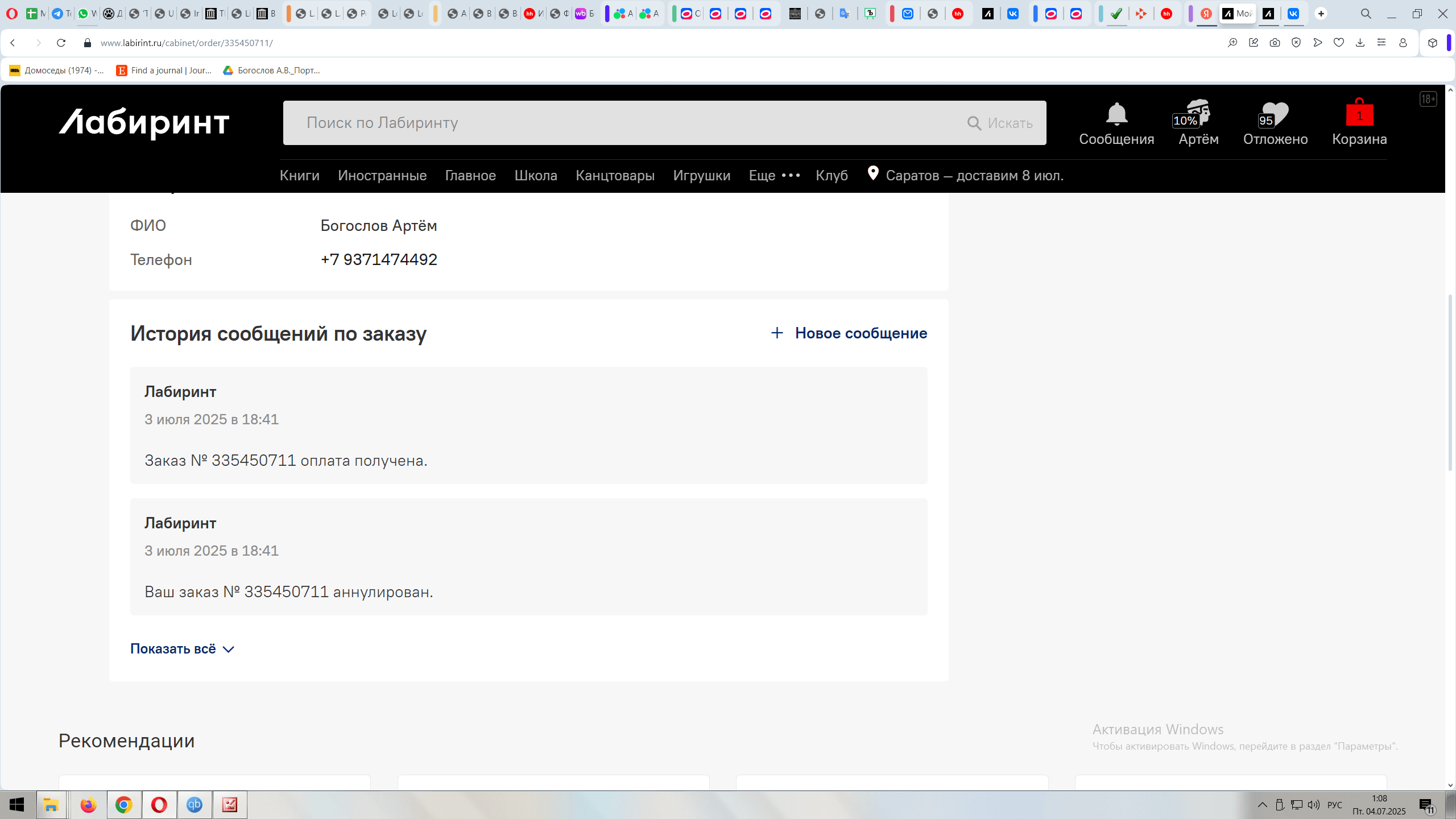Image resolution: width=1456 pixels, height=819 pixels.
Task: Open the profile account icon in toolbar
Action: coord(1403,43)
